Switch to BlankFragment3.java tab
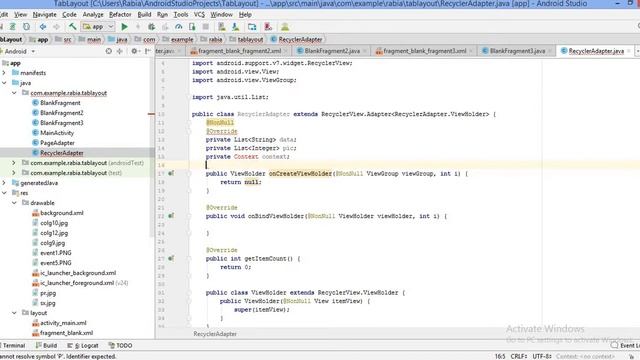640x360 pixels. coord(517,51)
